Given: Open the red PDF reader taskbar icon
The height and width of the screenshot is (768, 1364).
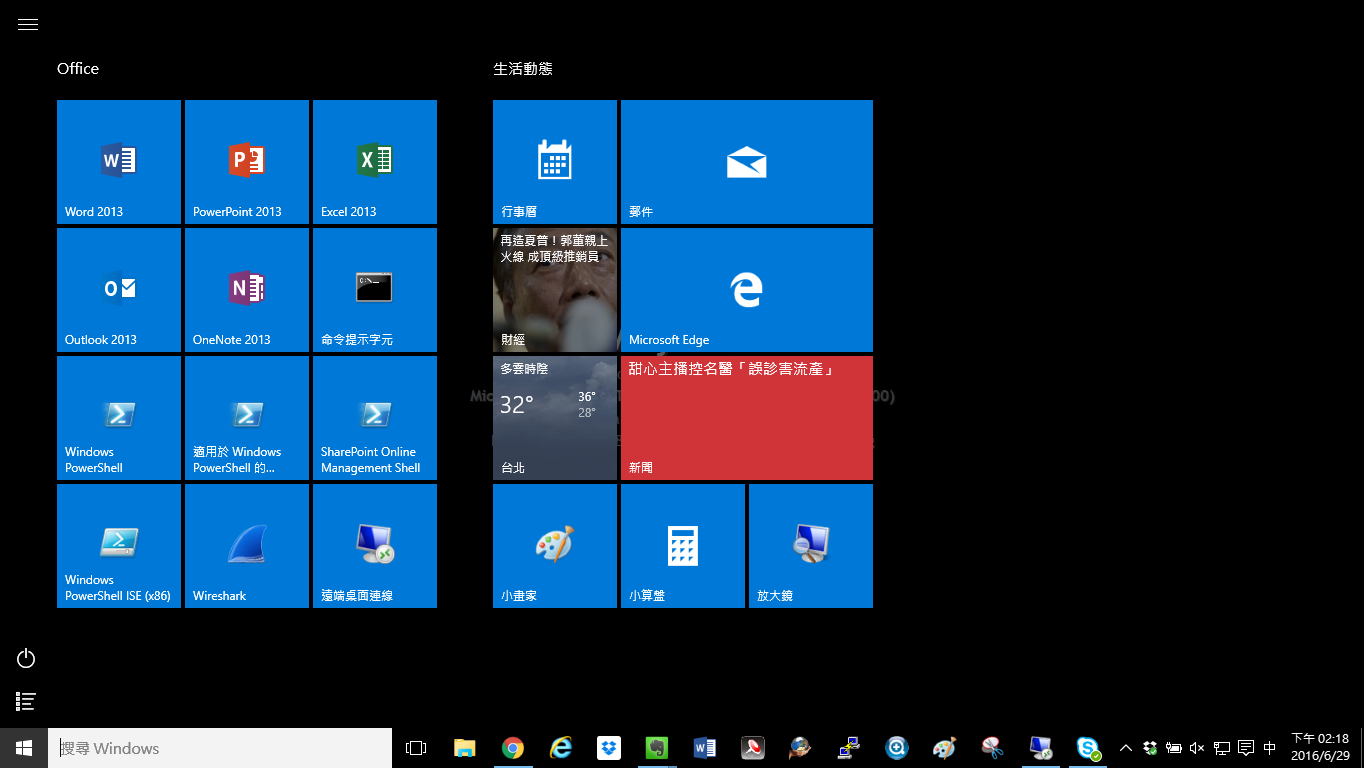Looking at the screenshot, I should (752, 748).
